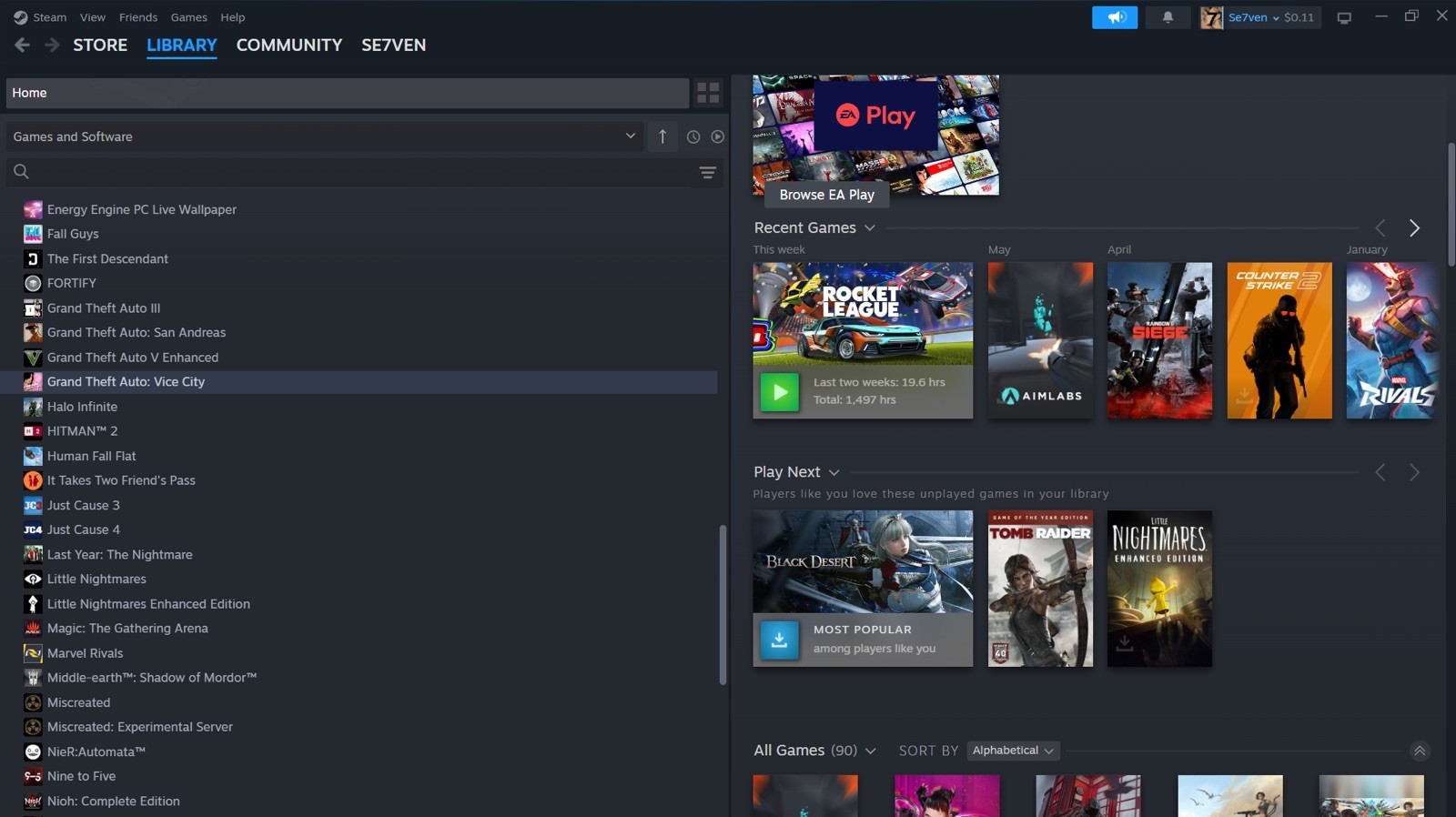Open the Tomb Raider cover in Play Next
The height and width of the screenshot is (817, 1456).
[x=1041, y=589]
